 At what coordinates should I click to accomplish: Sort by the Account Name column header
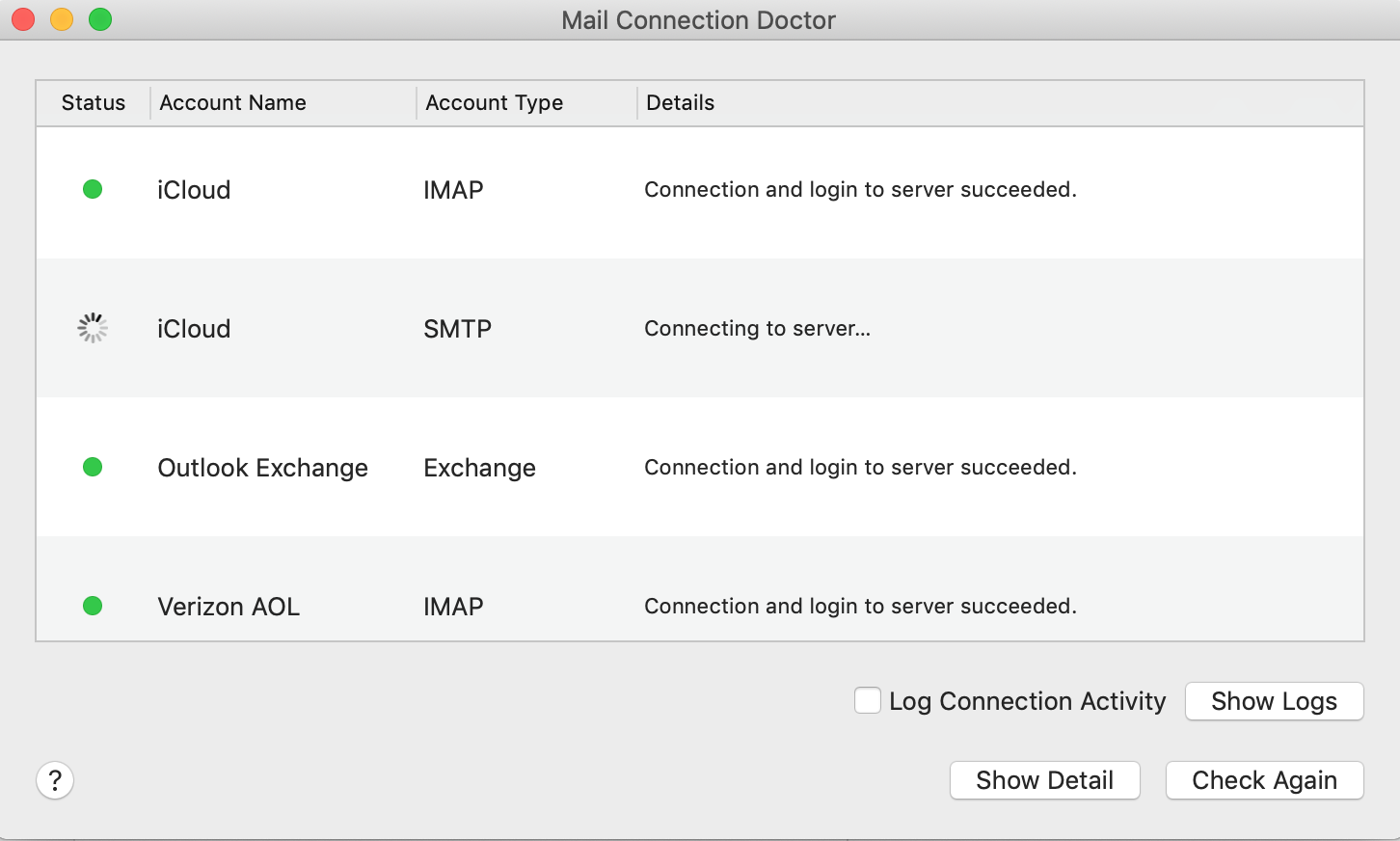pyautogui.click(x=283, y=102)
